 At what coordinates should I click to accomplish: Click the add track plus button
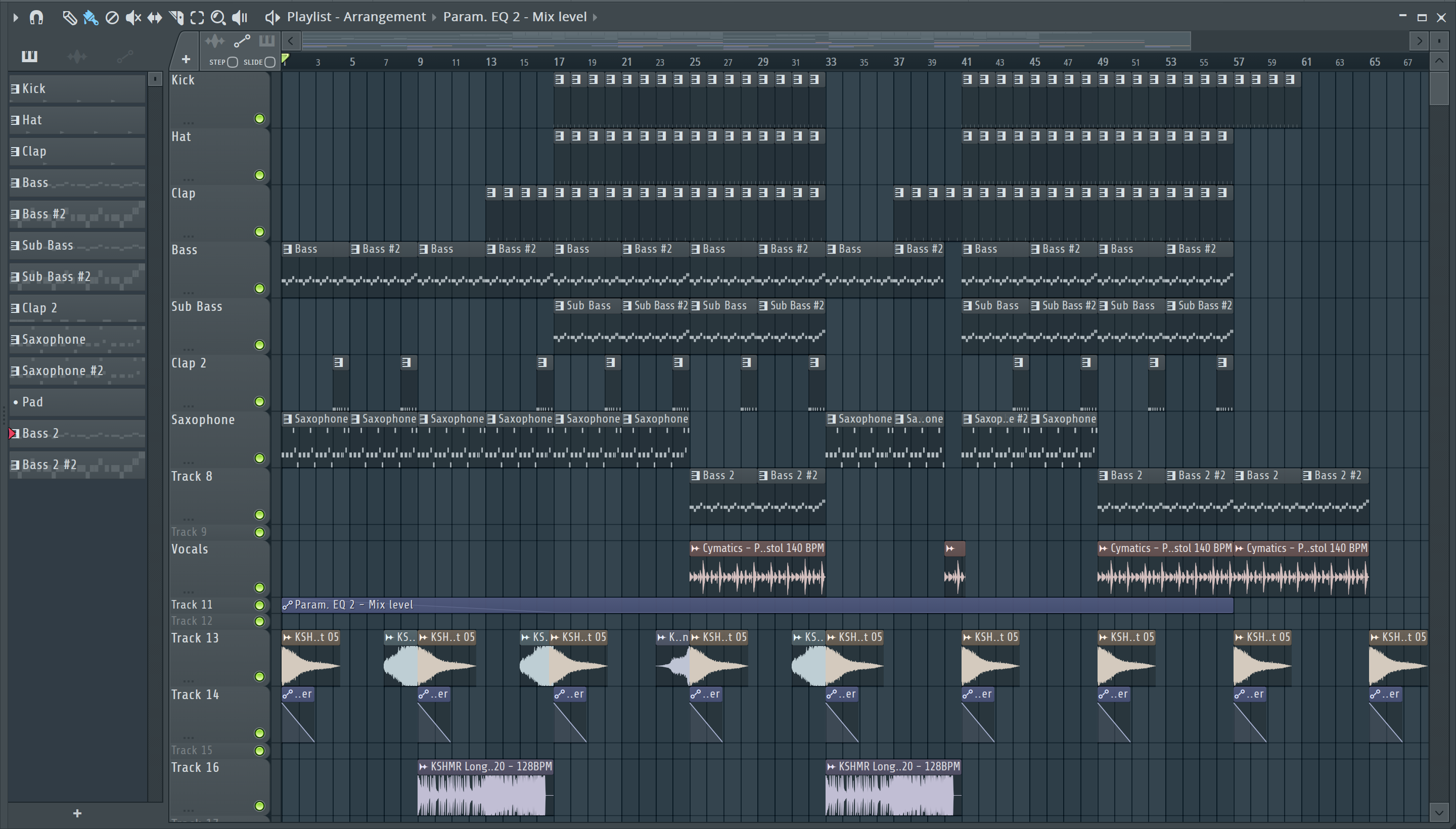(x=186, y=59)
